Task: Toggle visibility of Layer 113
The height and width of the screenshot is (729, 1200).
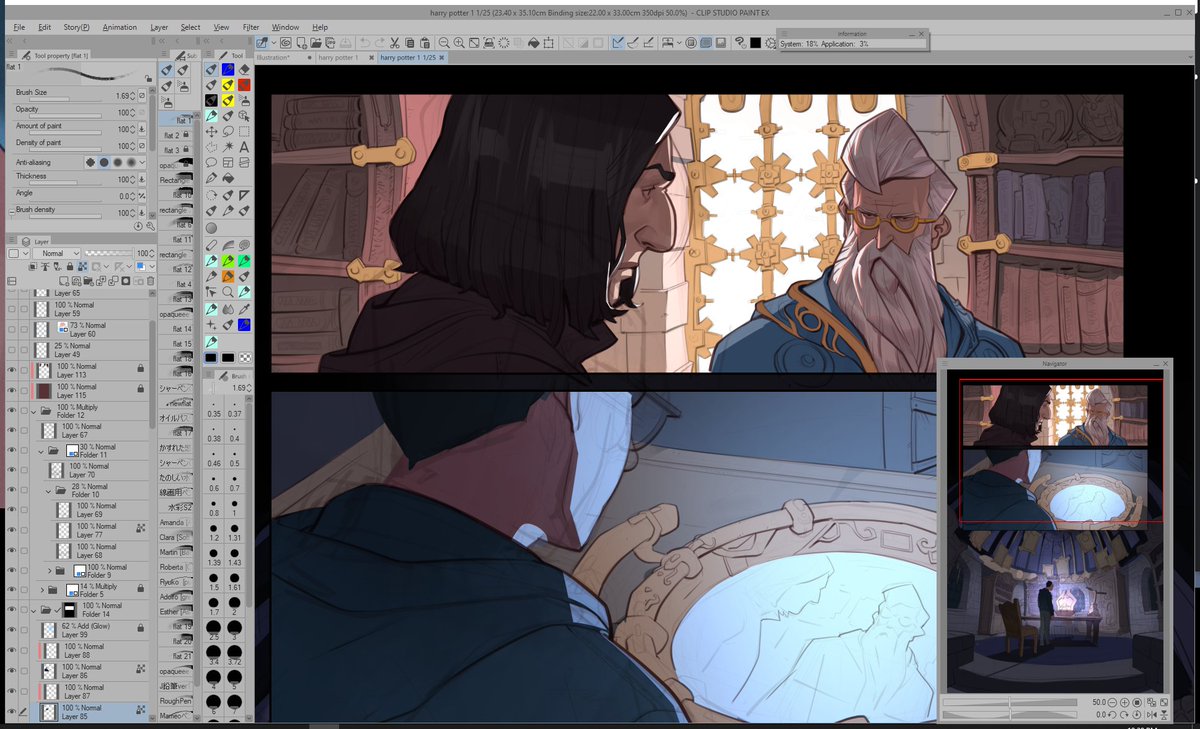Action: (11, 369)
